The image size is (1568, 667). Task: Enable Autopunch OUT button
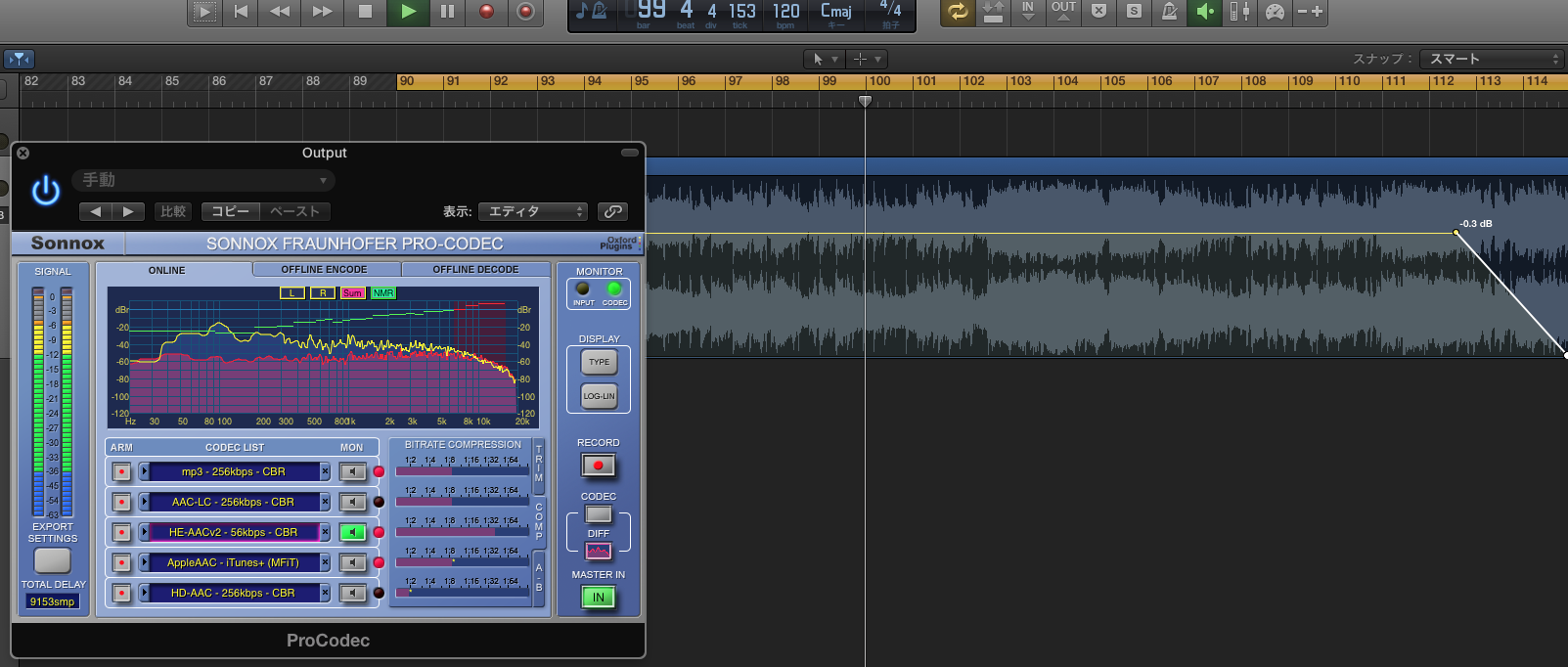point(1063,12)
